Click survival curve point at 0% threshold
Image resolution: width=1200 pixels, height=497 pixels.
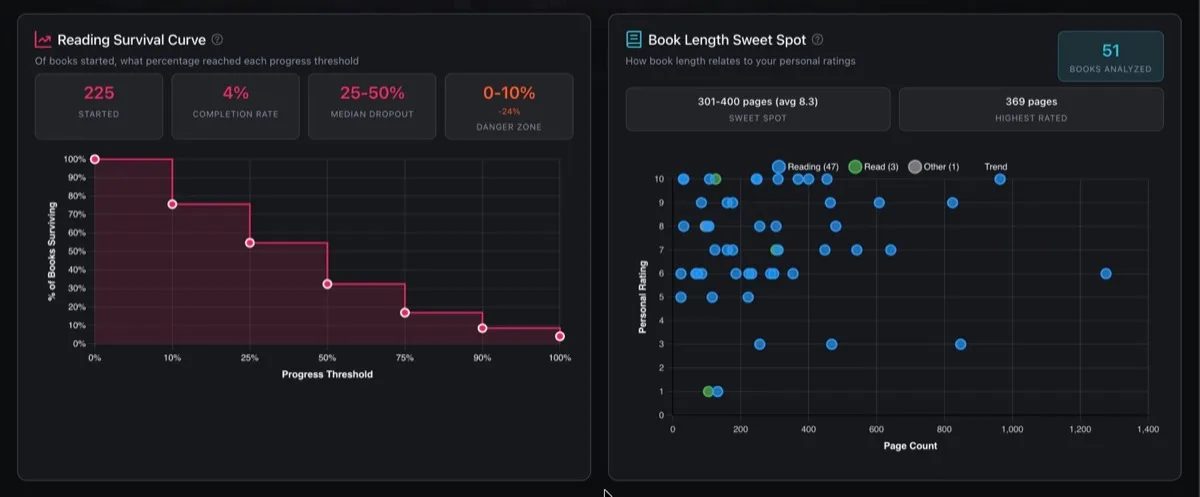click(95, 159)
